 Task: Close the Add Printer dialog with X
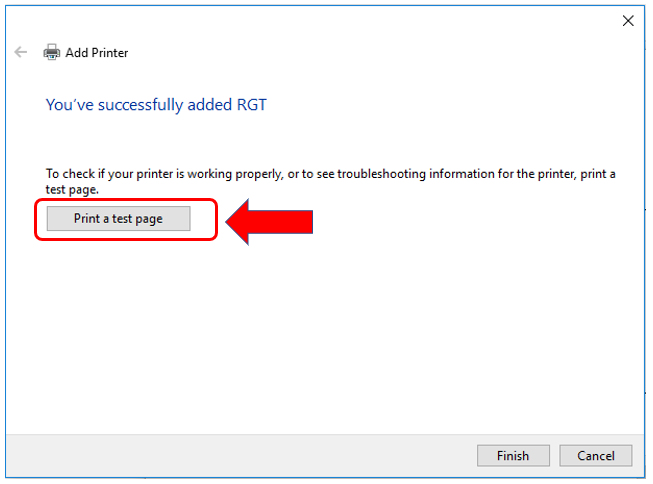click(628, 21)
